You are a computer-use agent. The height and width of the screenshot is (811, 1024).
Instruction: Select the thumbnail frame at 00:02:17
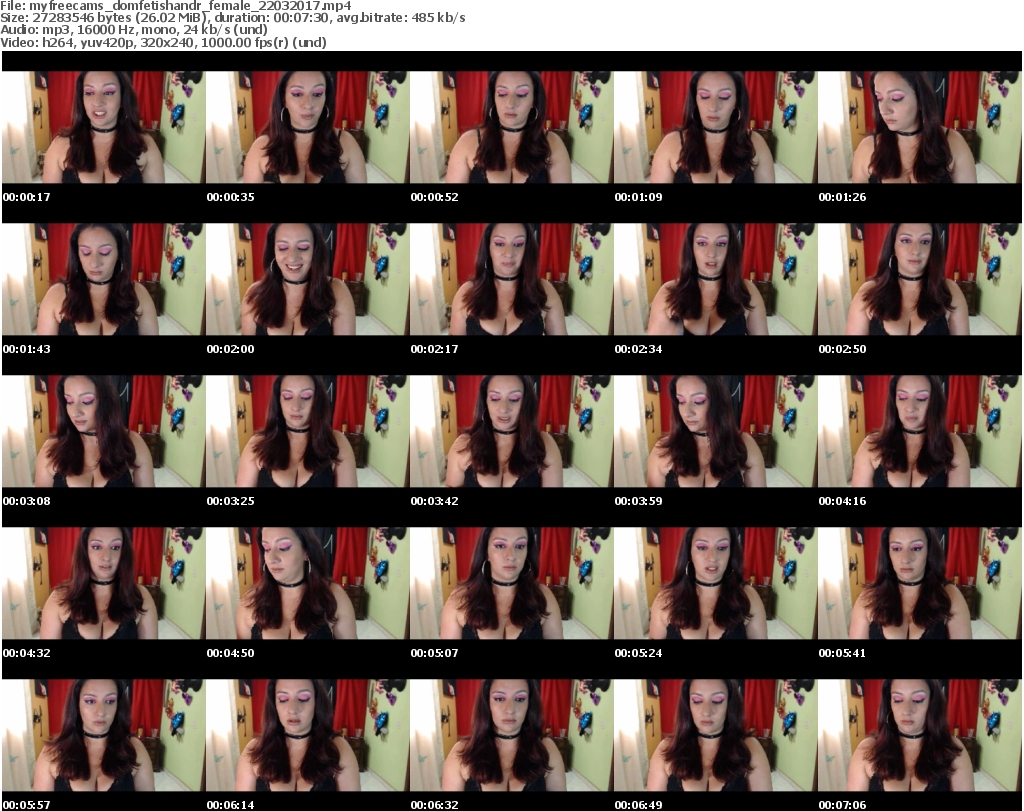(x=512, y=279)
